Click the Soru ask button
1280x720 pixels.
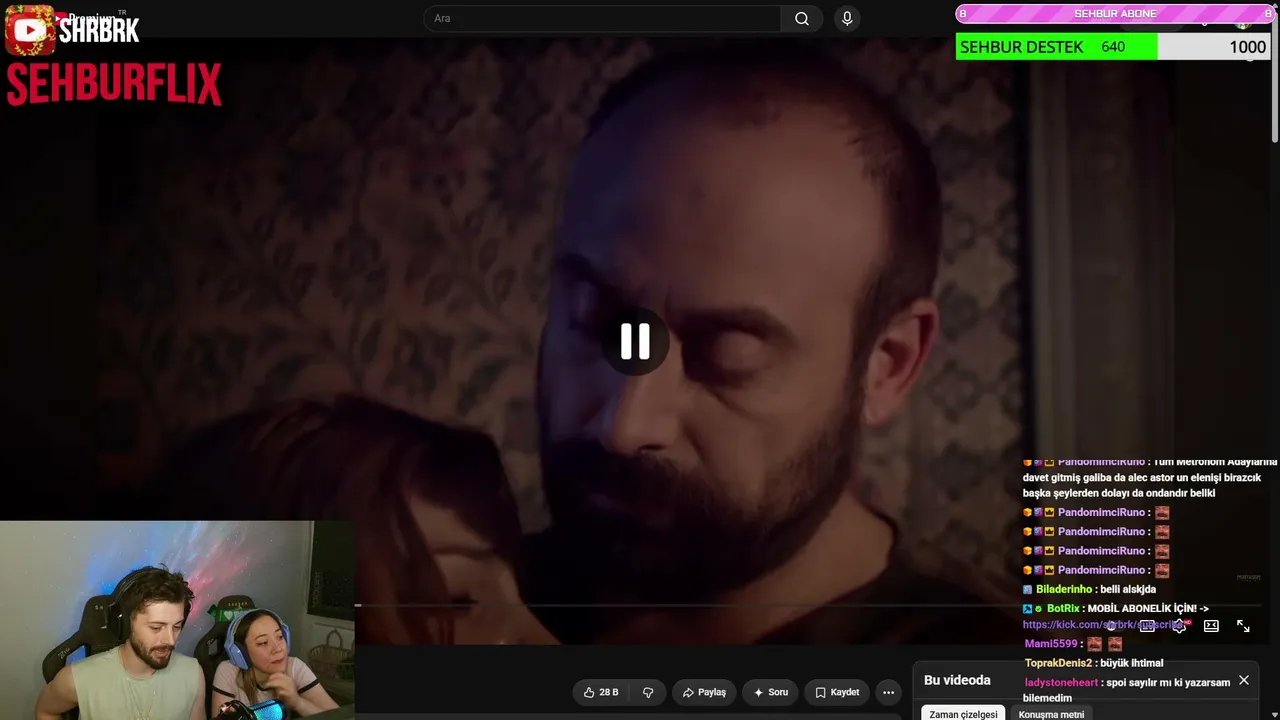click(x=771, y=692)
